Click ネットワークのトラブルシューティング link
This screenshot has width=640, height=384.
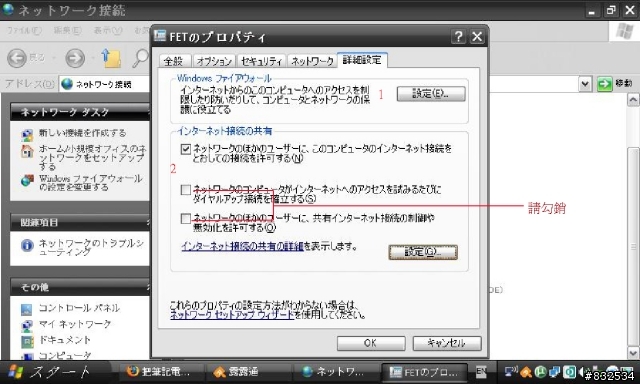click(x=91, y=248)
